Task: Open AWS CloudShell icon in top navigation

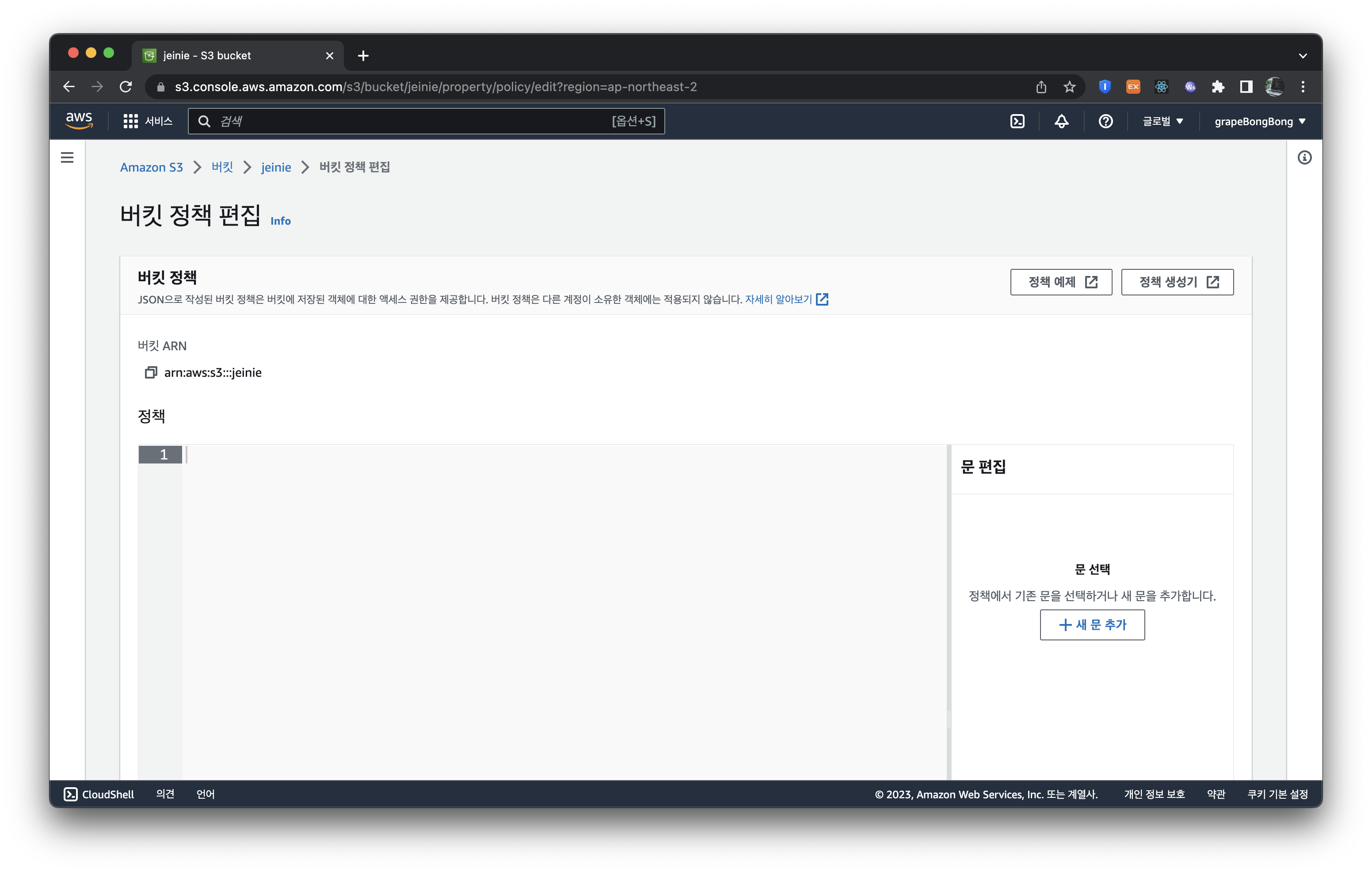Action: coord(1017,122)
